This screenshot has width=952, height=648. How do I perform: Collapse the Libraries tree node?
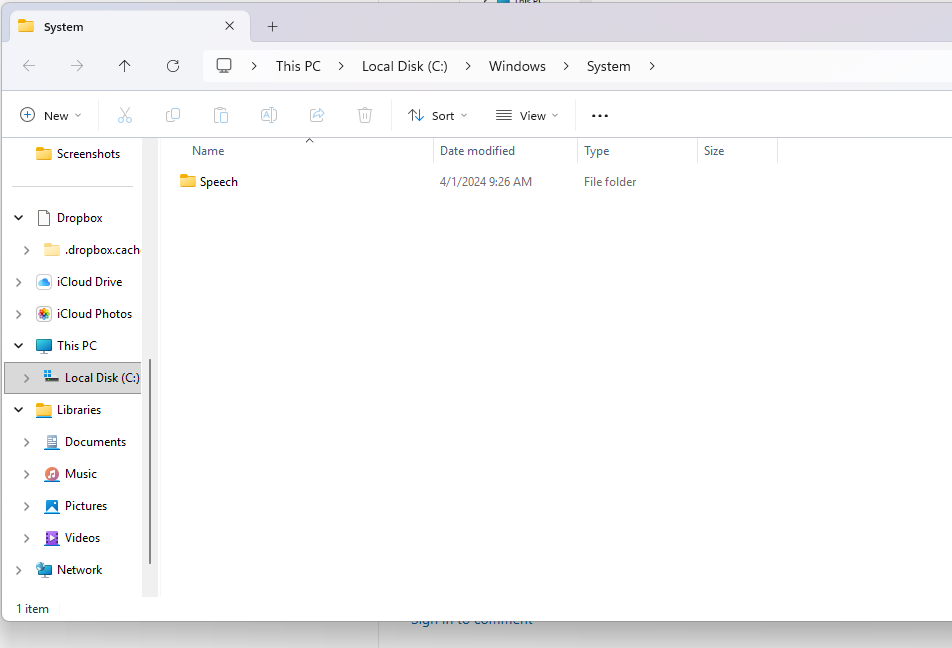coord(19,410)
